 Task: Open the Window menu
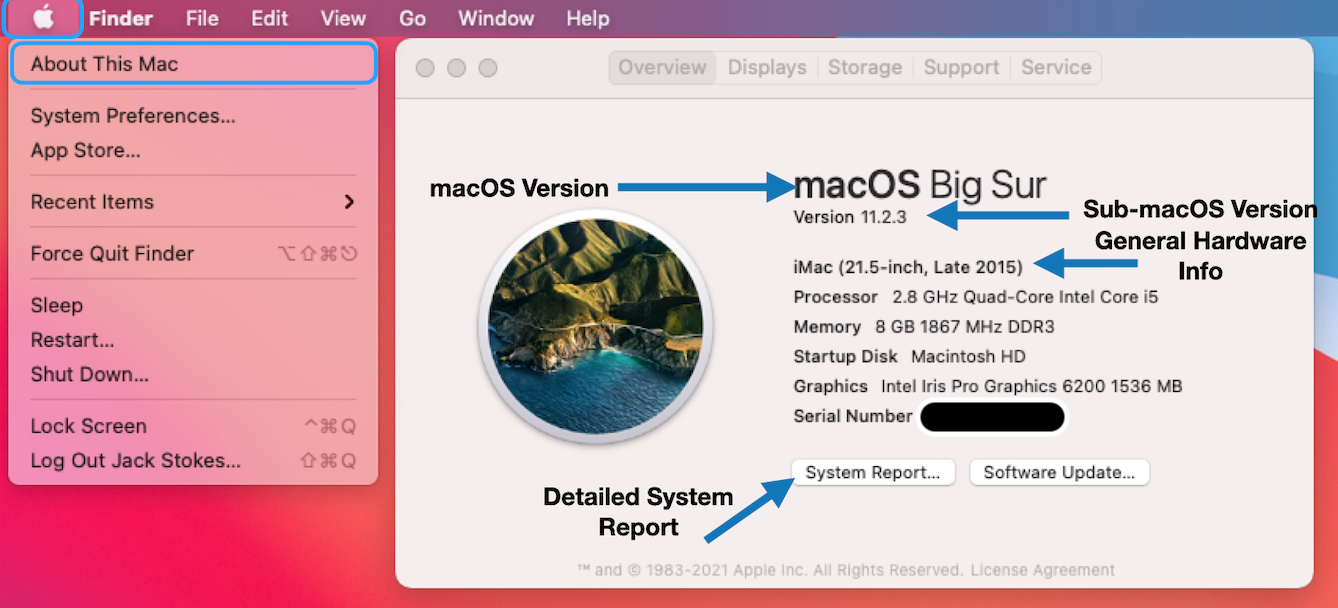point(496,18)
